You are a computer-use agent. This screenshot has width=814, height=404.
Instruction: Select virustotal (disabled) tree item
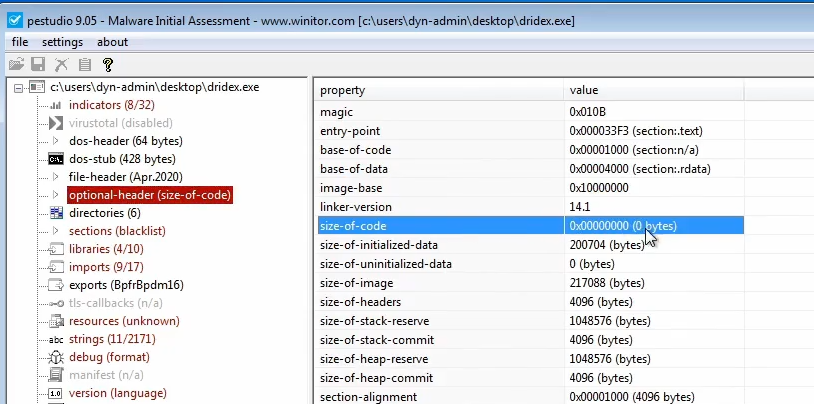tap(120, 123)
